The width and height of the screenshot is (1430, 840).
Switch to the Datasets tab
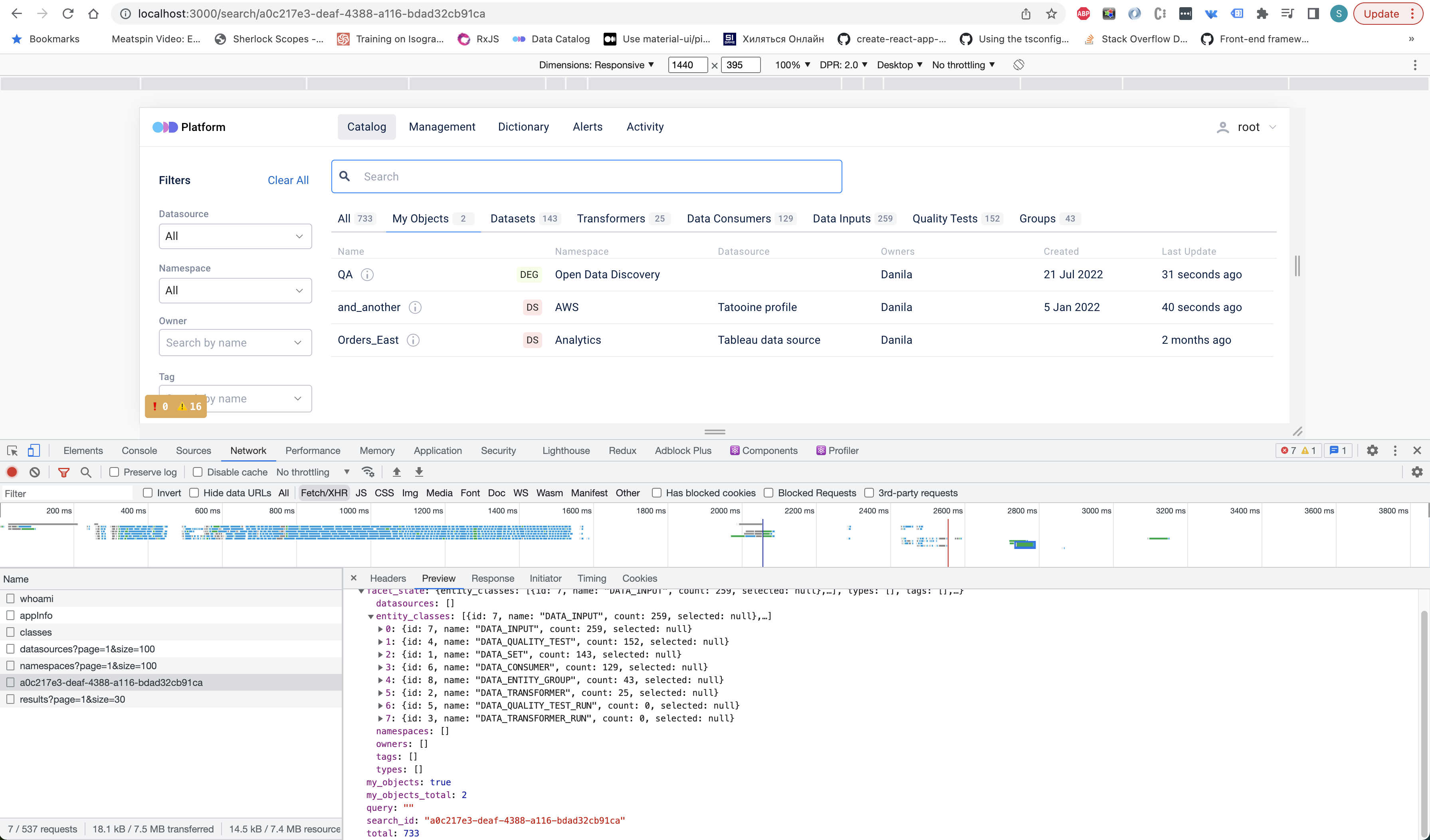click(513, 218)
